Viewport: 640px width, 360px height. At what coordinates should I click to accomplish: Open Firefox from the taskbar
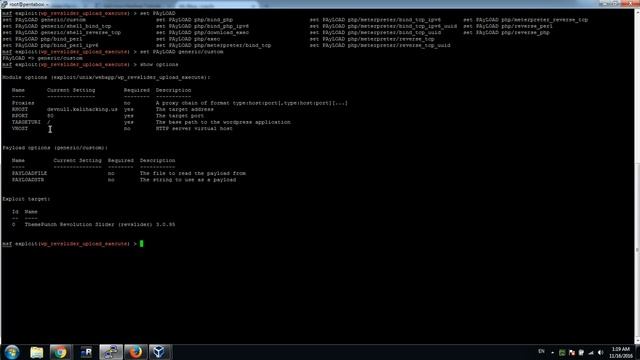click(135, 352)
